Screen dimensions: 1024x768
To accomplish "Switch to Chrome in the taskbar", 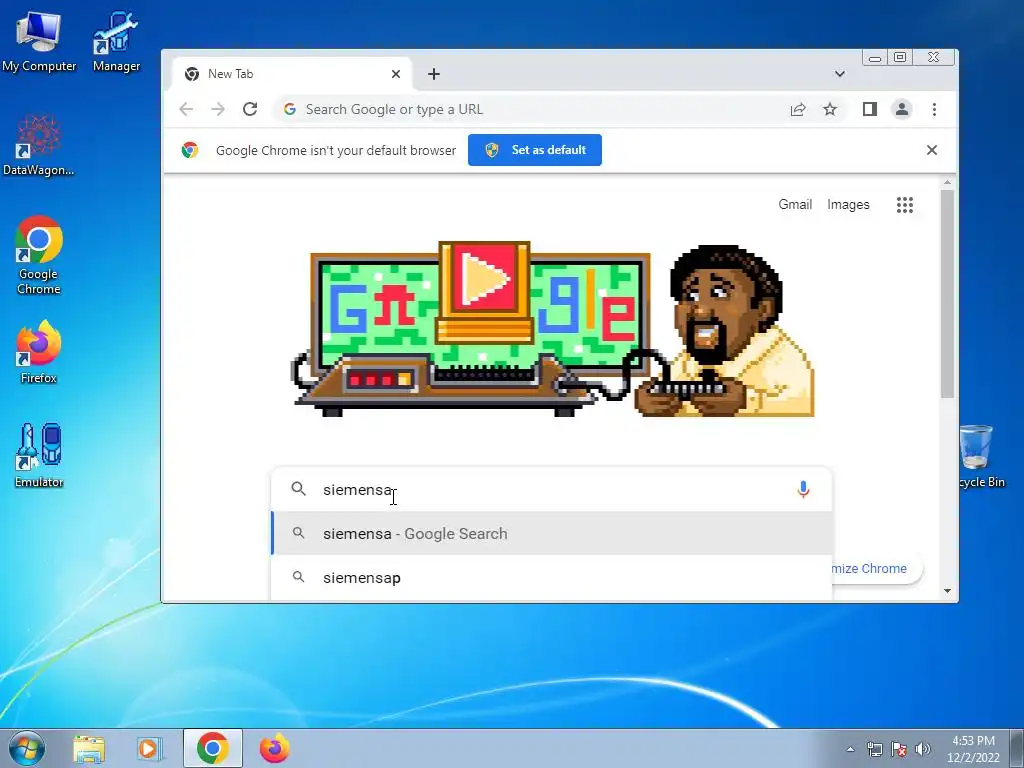I will click(213, 748).
